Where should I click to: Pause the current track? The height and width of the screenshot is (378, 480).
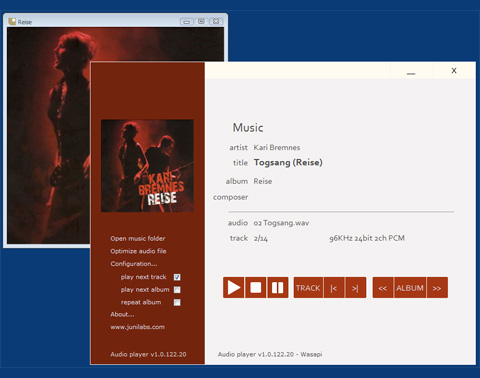(x=278, y=287)
